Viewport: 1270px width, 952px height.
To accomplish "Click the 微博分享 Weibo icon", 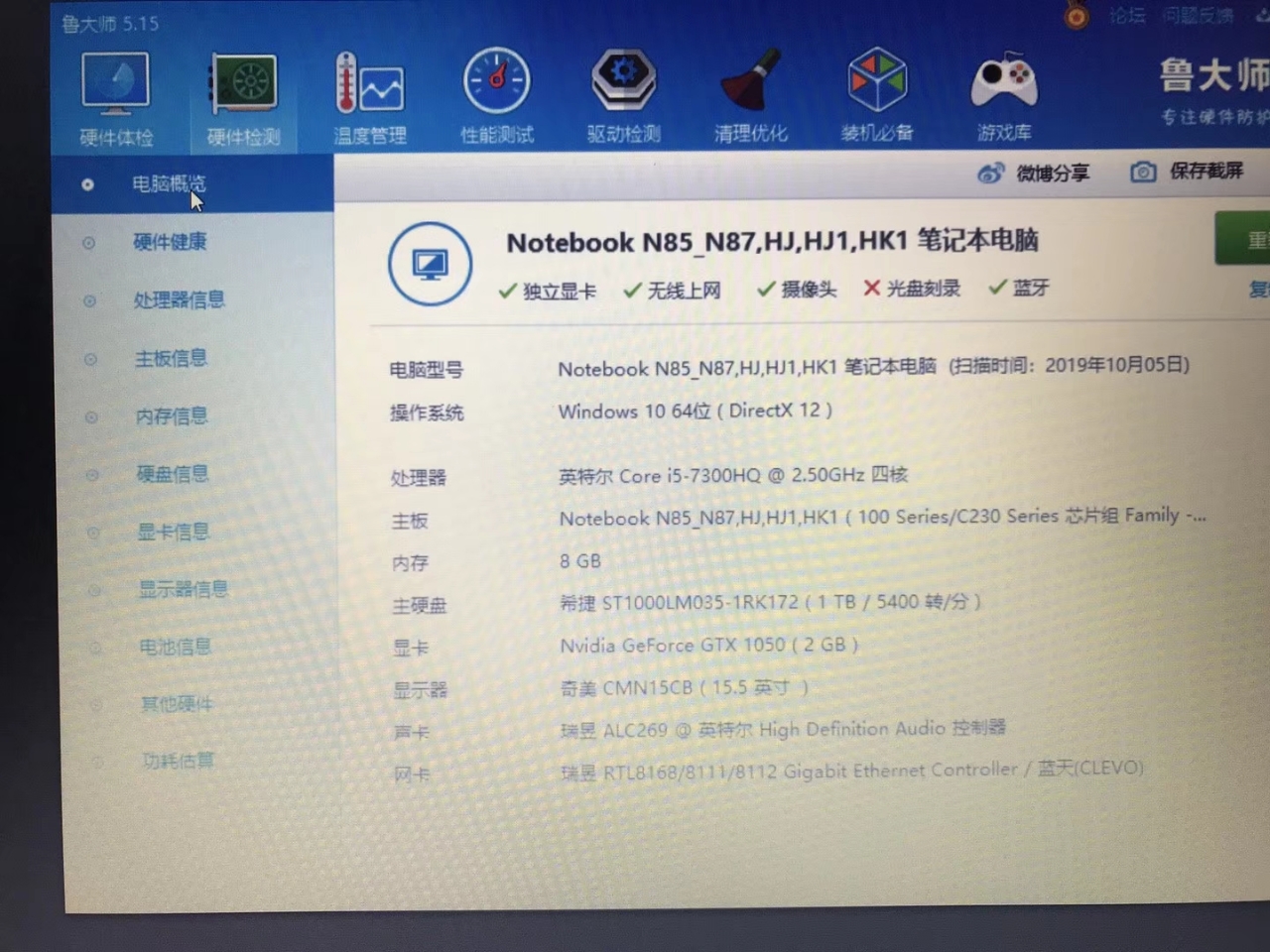I will pyautogui.click(x=990, y=175).
